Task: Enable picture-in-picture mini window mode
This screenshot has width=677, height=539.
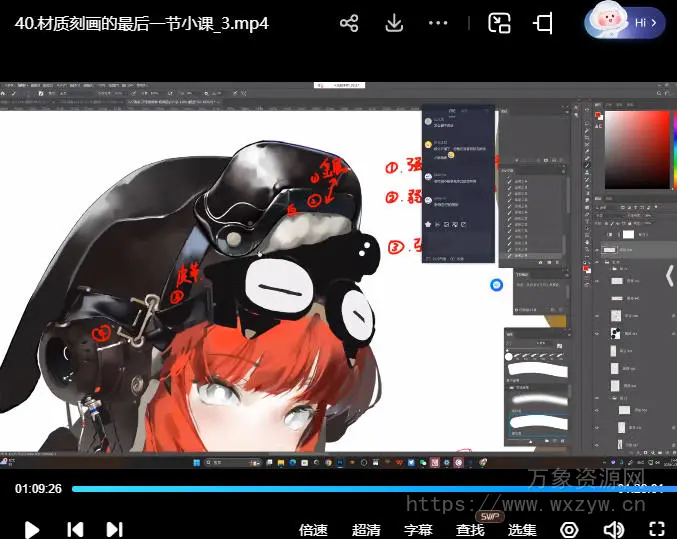Action: pos(499,23)
